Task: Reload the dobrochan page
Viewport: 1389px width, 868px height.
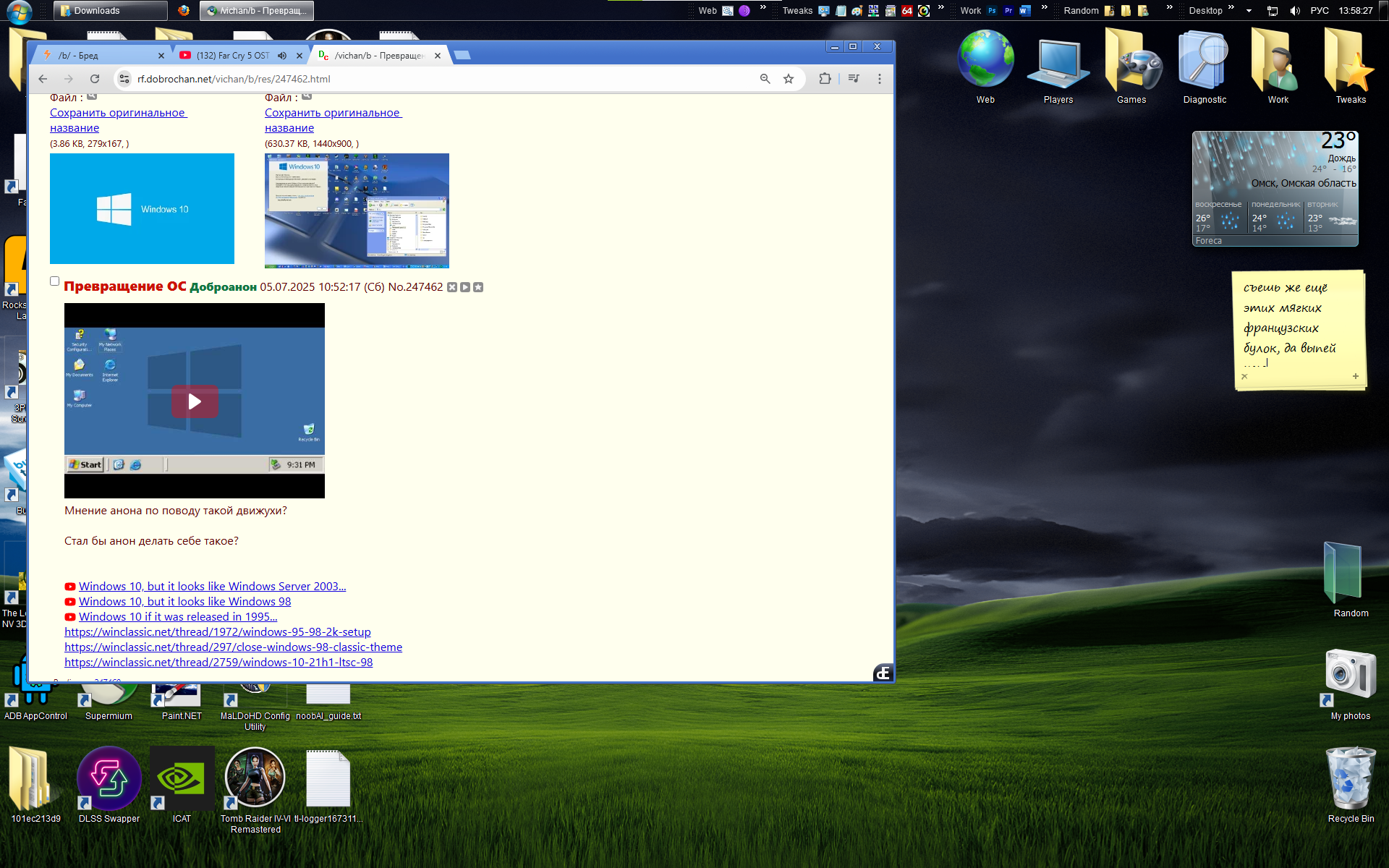Action: coord(95,79)
